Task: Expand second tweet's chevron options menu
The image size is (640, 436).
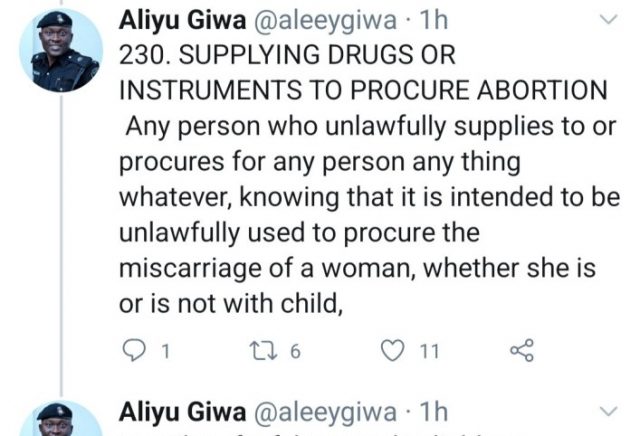Action: (606, 411)
